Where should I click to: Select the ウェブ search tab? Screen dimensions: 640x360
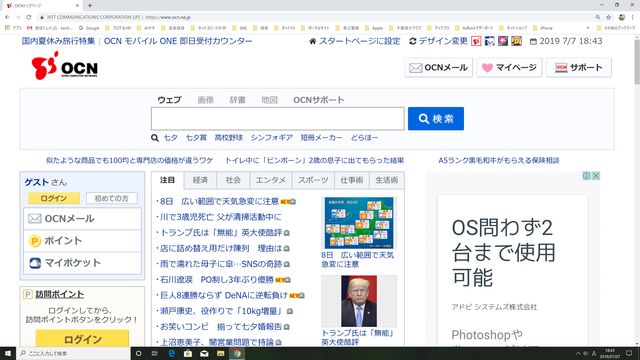169,100
